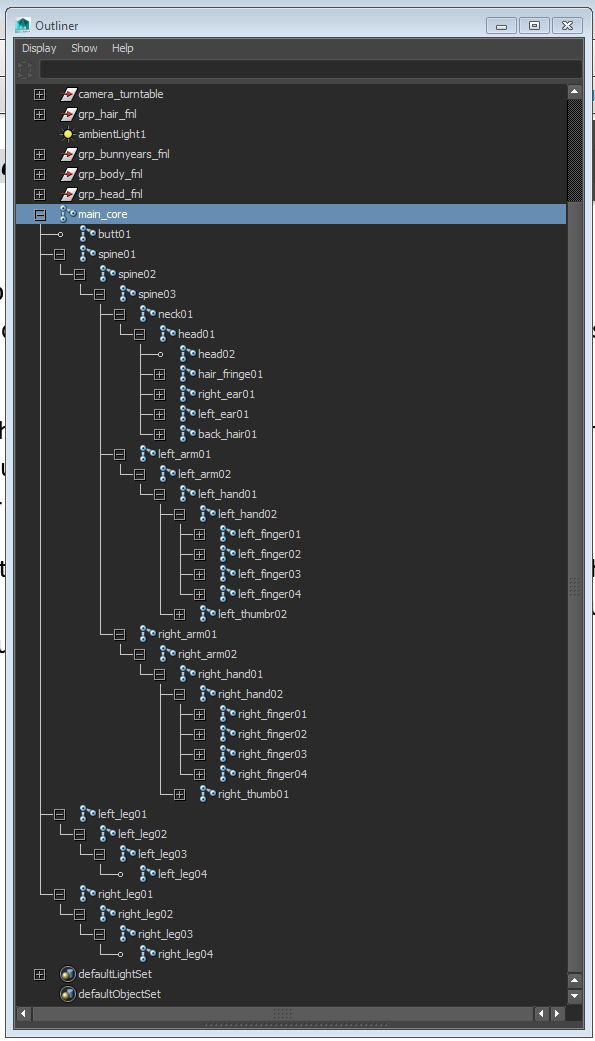Click the camera_turntable transform icon
Screen dimensions: 595x1041
point(68,94)
